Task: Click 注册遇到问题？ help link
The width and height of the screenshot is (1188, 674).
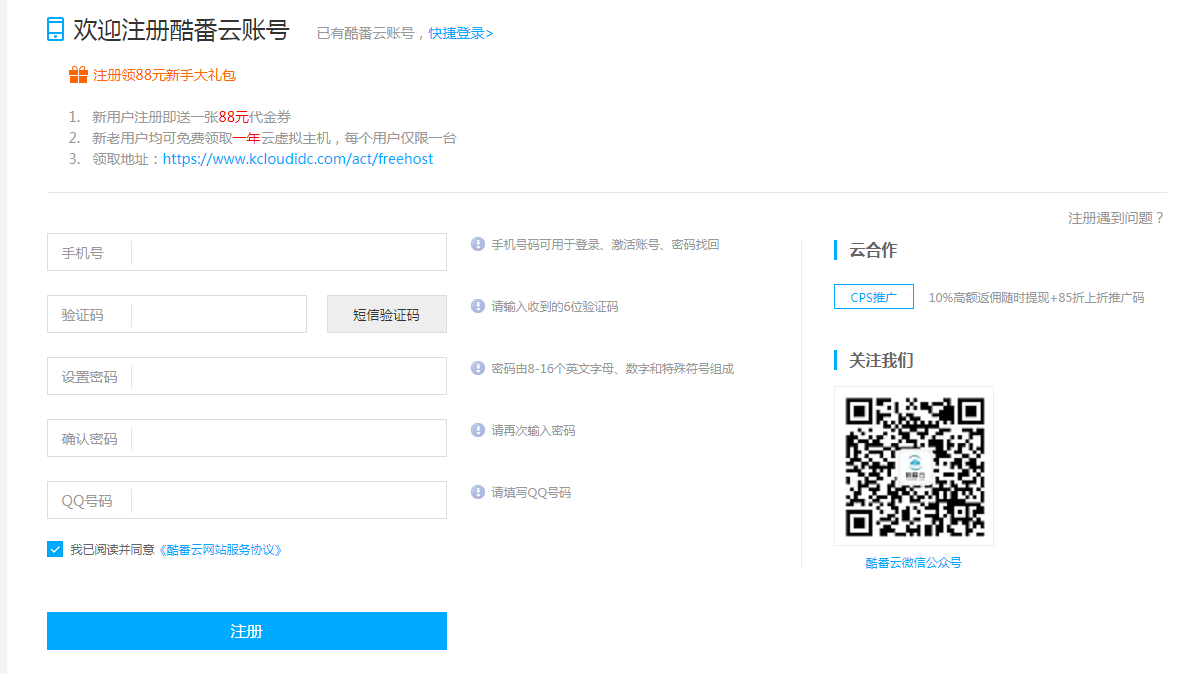Action: tap(1116, 218)
